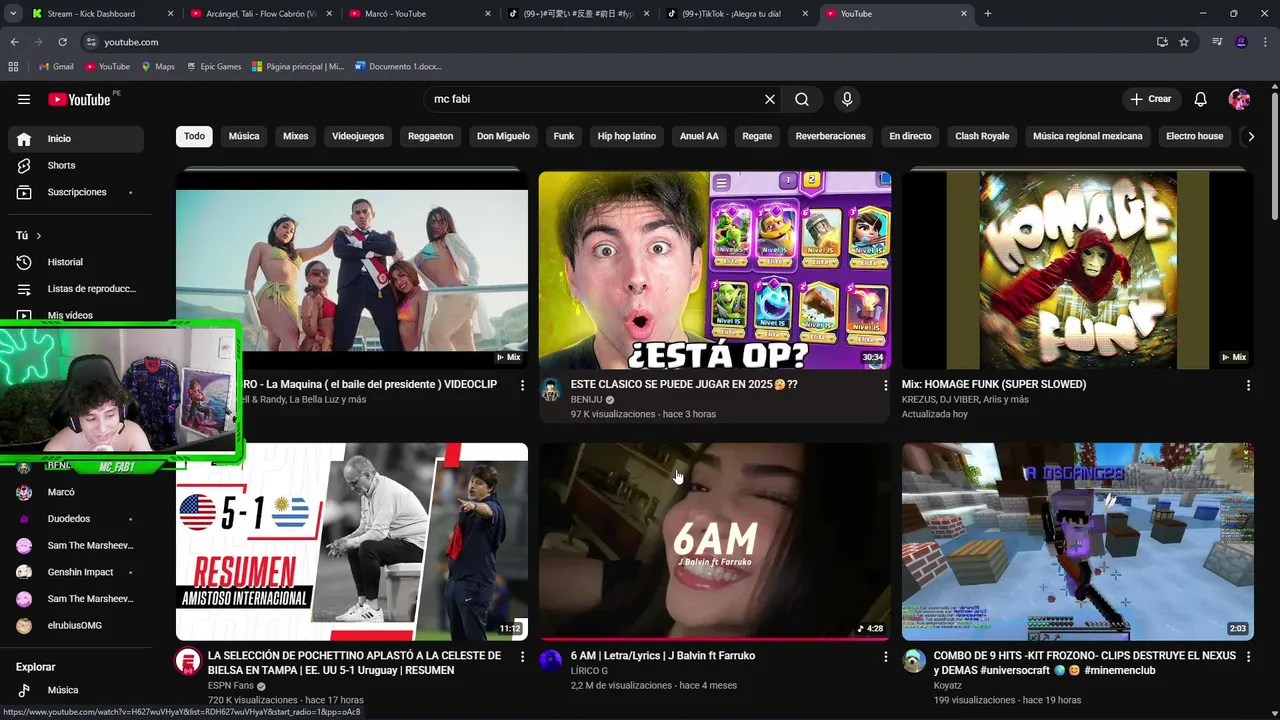This screenshot has height=720, width=1280.
Task: Open options menu for HOMAGE FUNK mix
Action: pos(1248,385)
